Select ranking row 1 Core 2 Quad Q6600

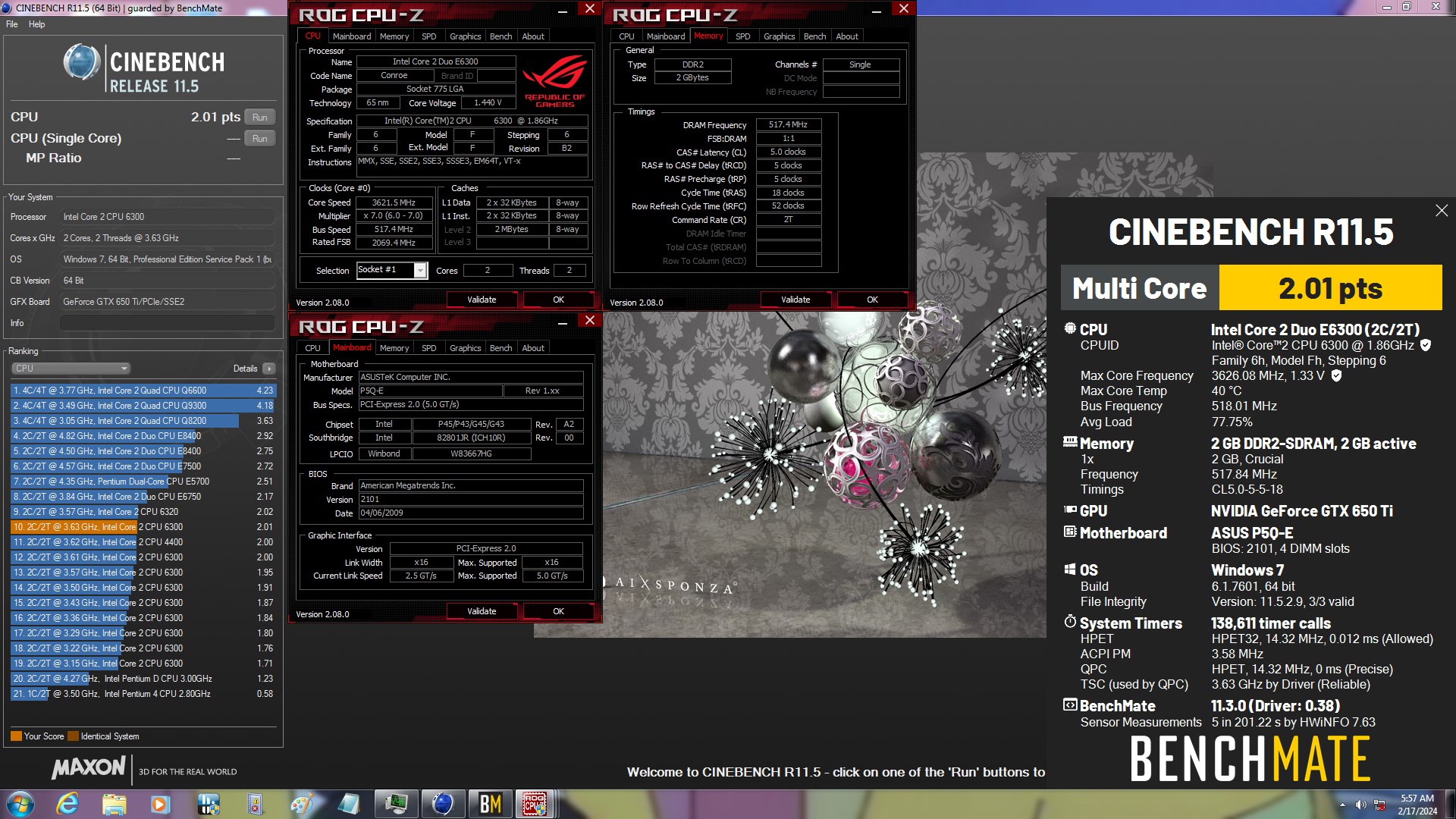click(x=143, y=391)
